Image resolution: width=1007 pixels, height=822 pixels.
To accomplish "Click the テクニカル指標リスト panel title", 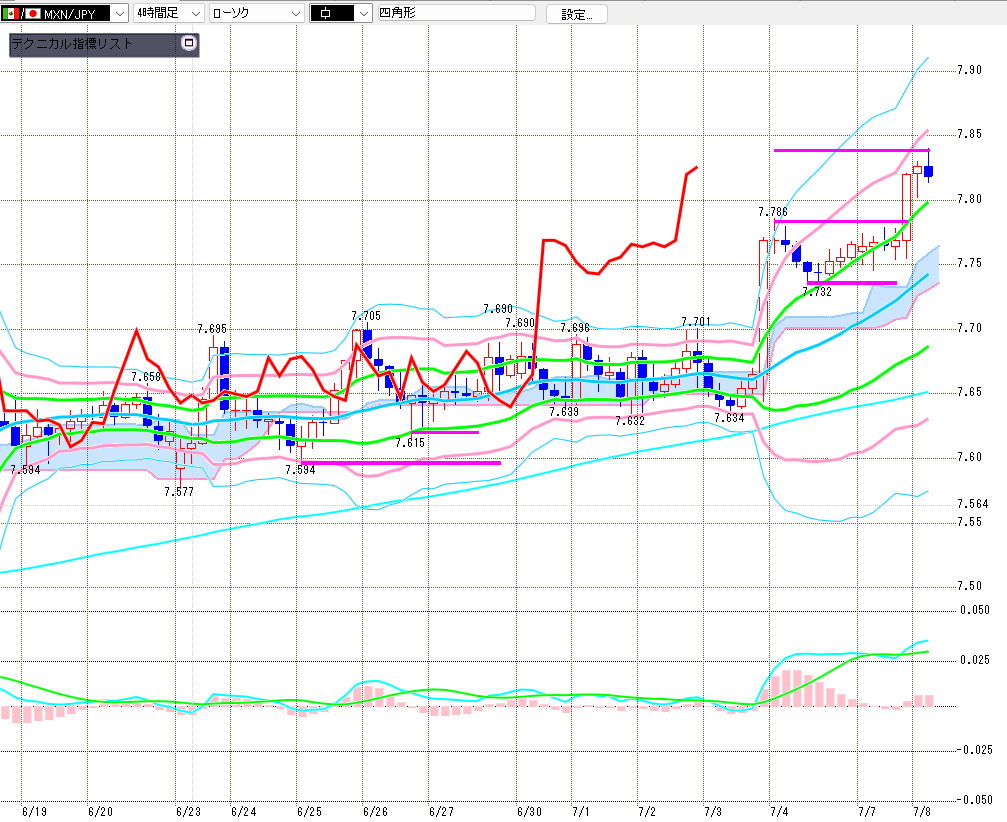I will click(x=71, y=44).
